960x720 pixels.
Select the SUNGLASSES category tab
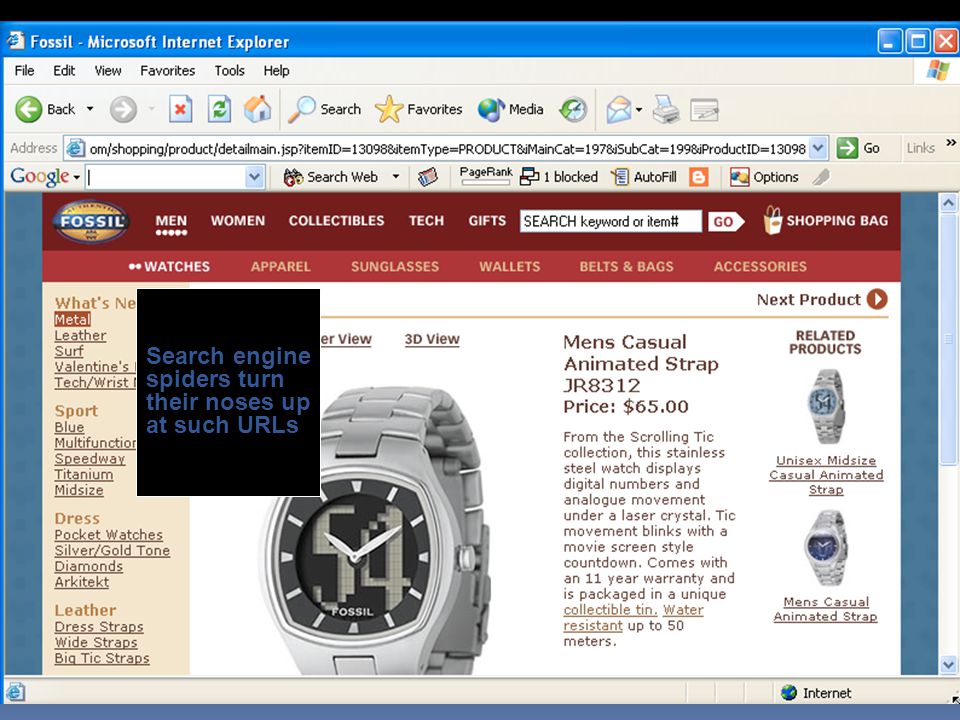[395, 266]
